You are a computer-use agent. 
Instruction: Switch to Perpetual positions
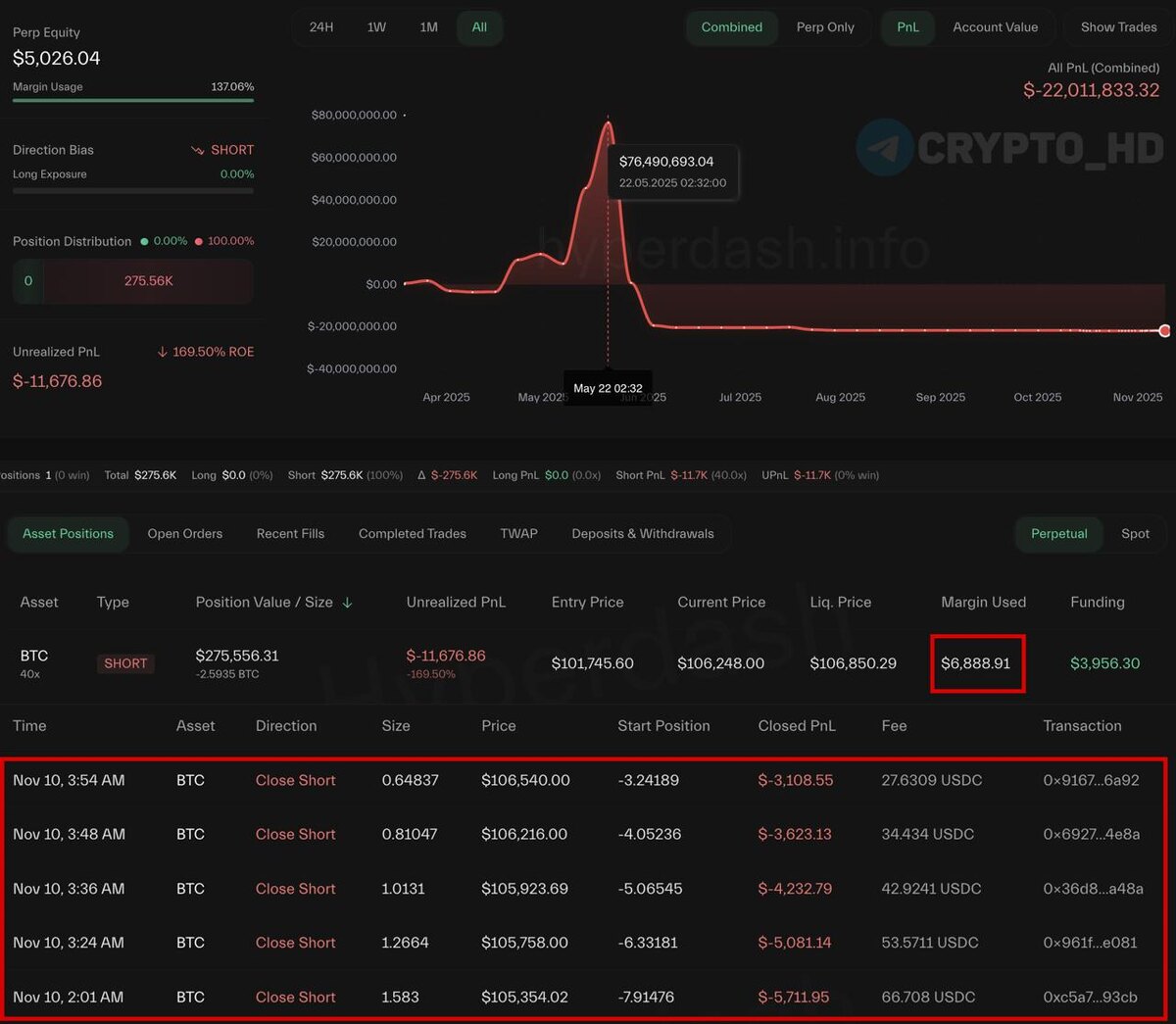[1059, 534]
